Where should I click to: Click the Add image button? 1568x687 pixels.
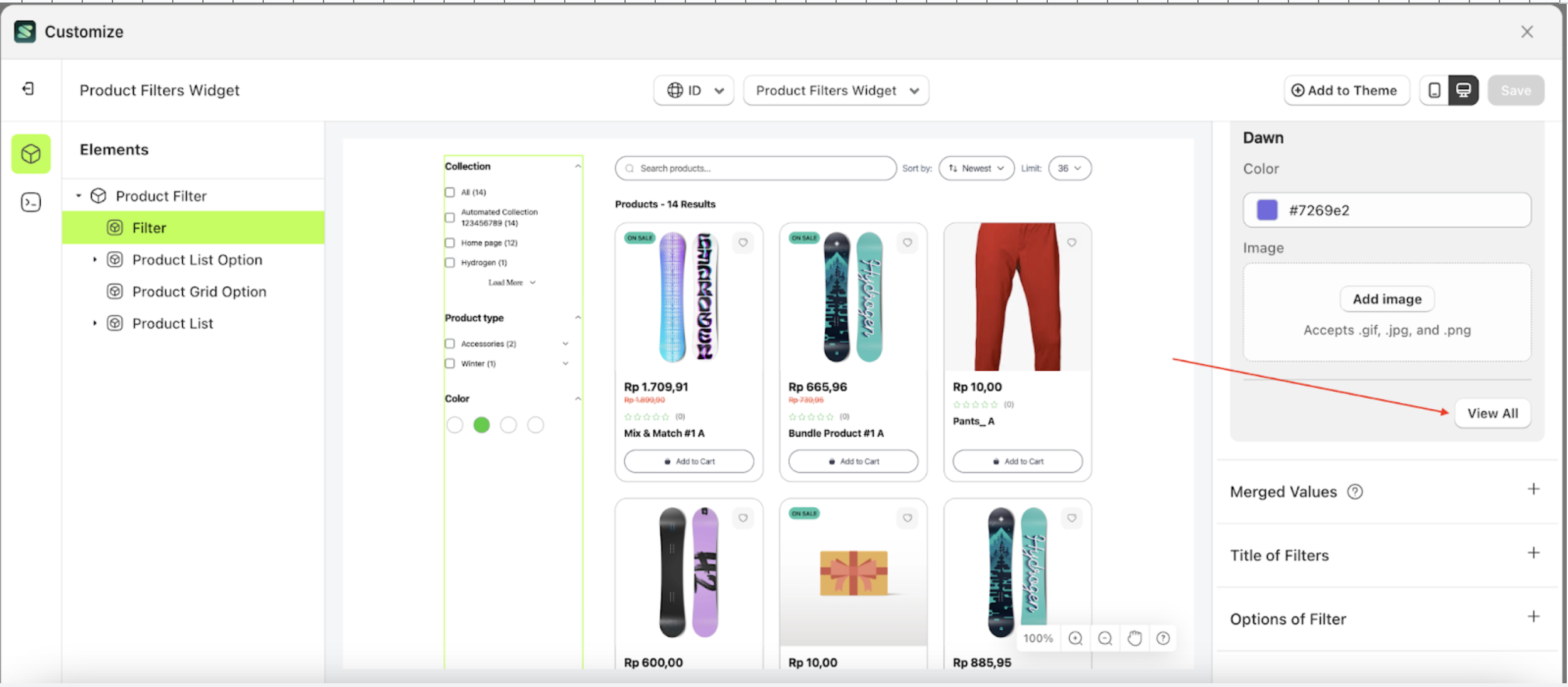coord(1386,299)
